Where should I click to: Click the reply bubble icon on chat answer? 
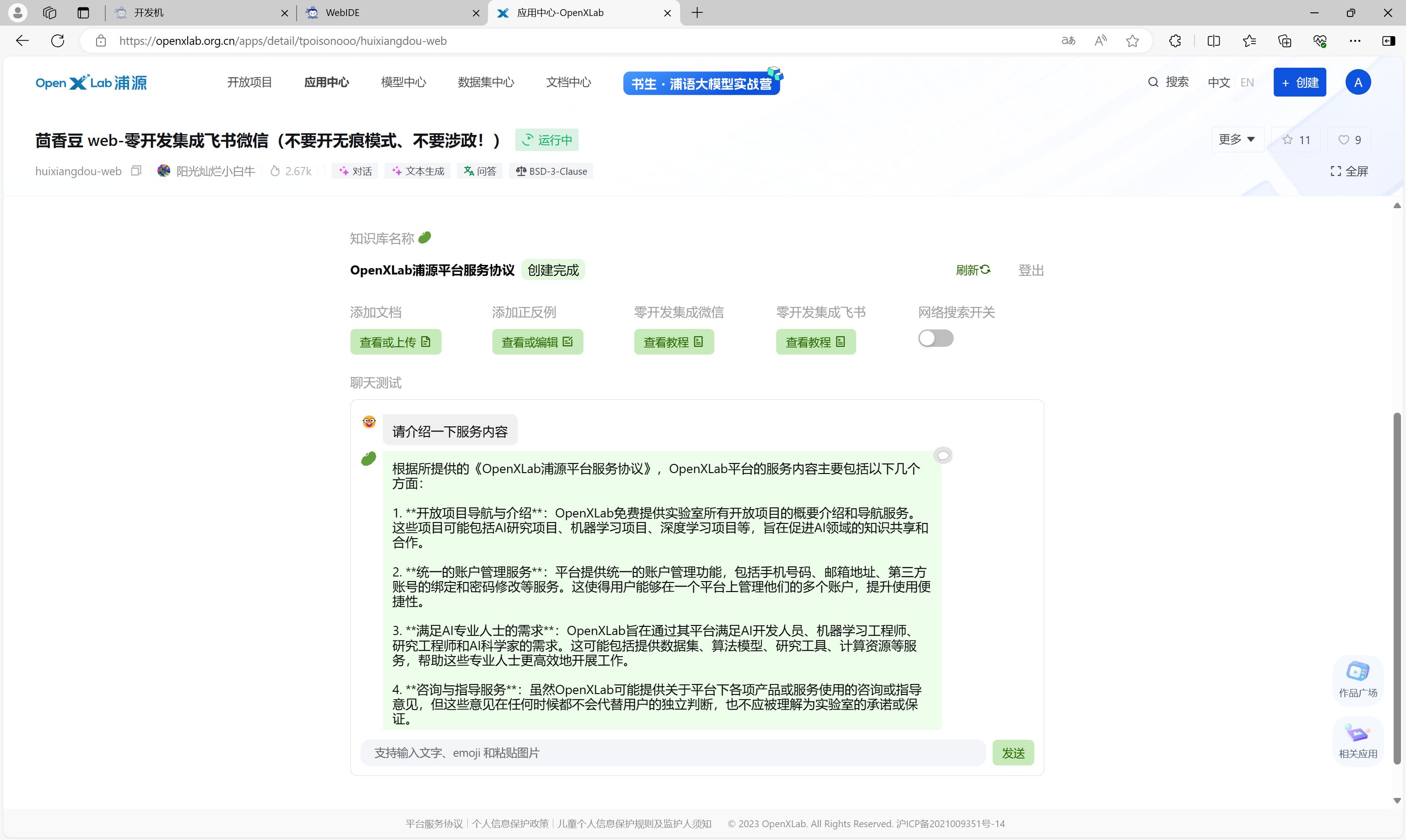(943, 455)
